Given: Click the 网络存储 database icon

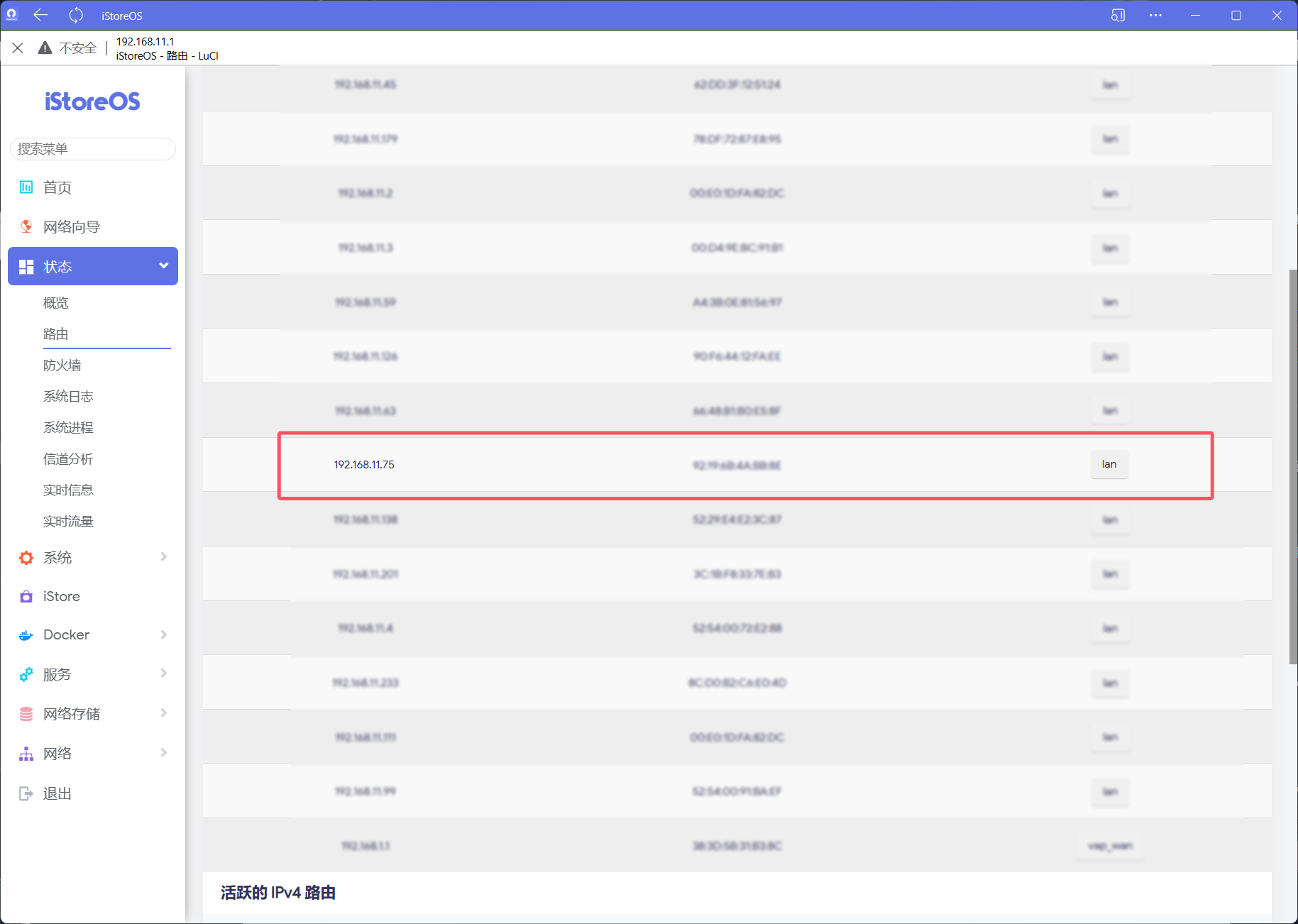Looking at the screenshot, I should coord(26,714).
